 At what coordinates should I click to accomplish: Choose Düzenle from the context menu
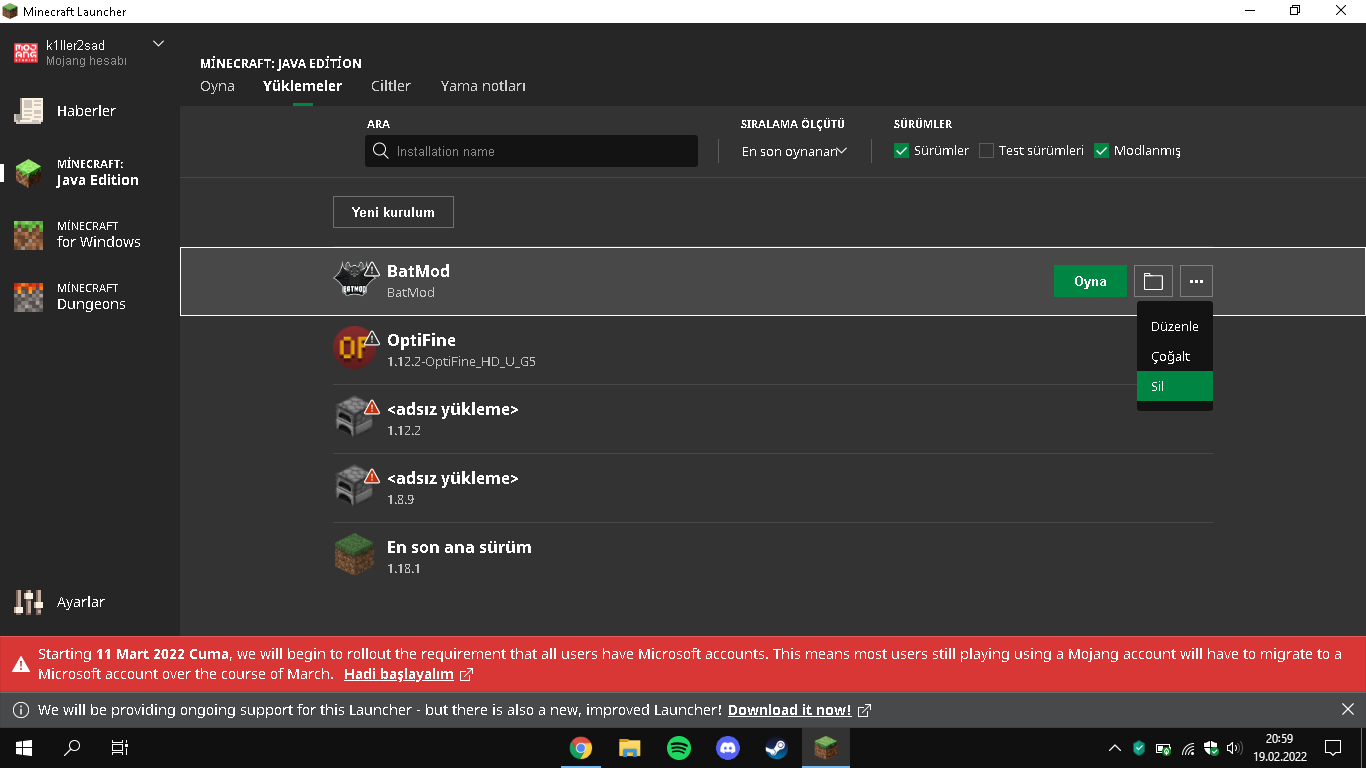click(1175, 326)
